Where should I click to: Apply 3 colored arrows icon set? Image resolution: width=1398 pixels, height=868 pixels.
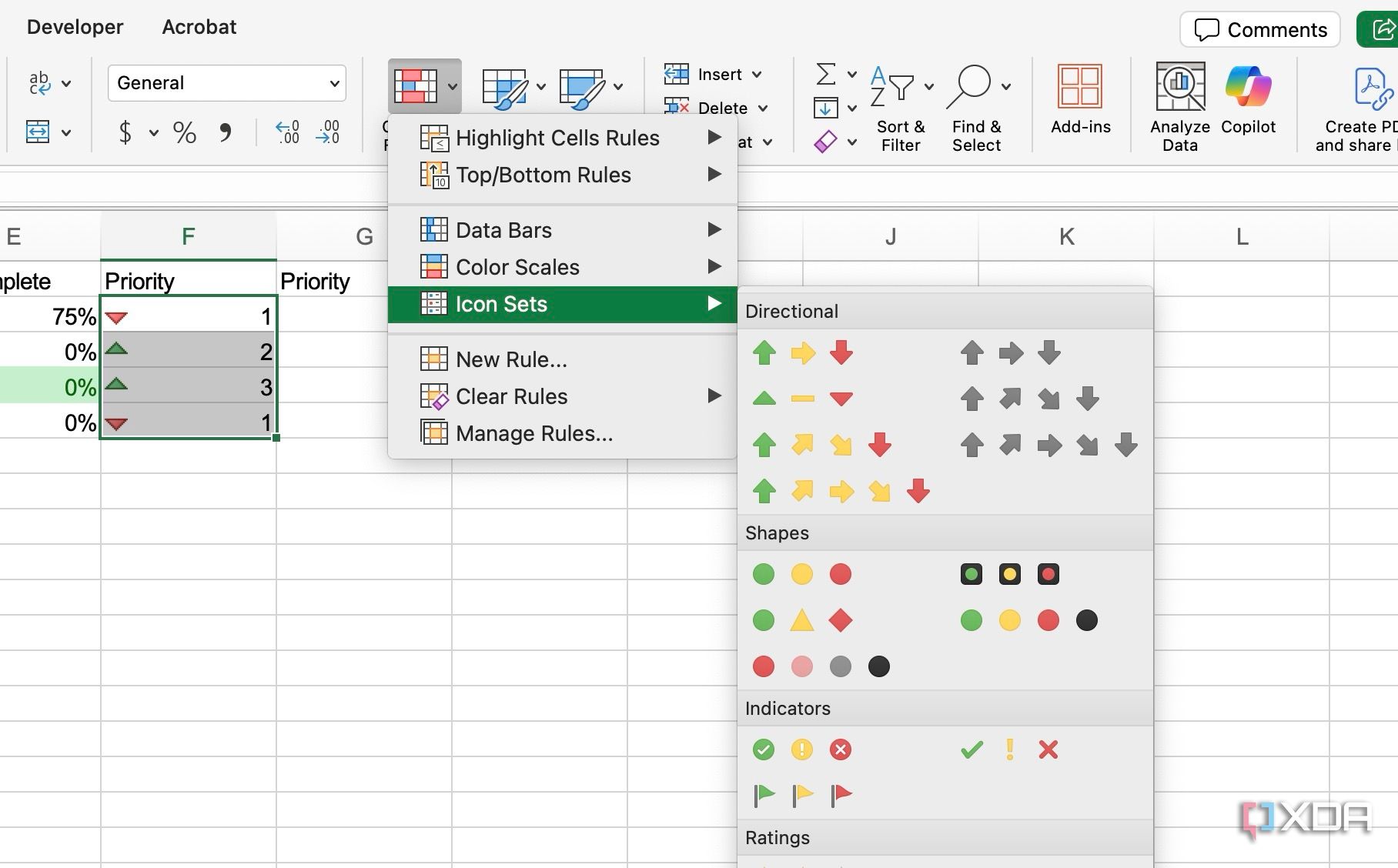(x=802, y=353)
